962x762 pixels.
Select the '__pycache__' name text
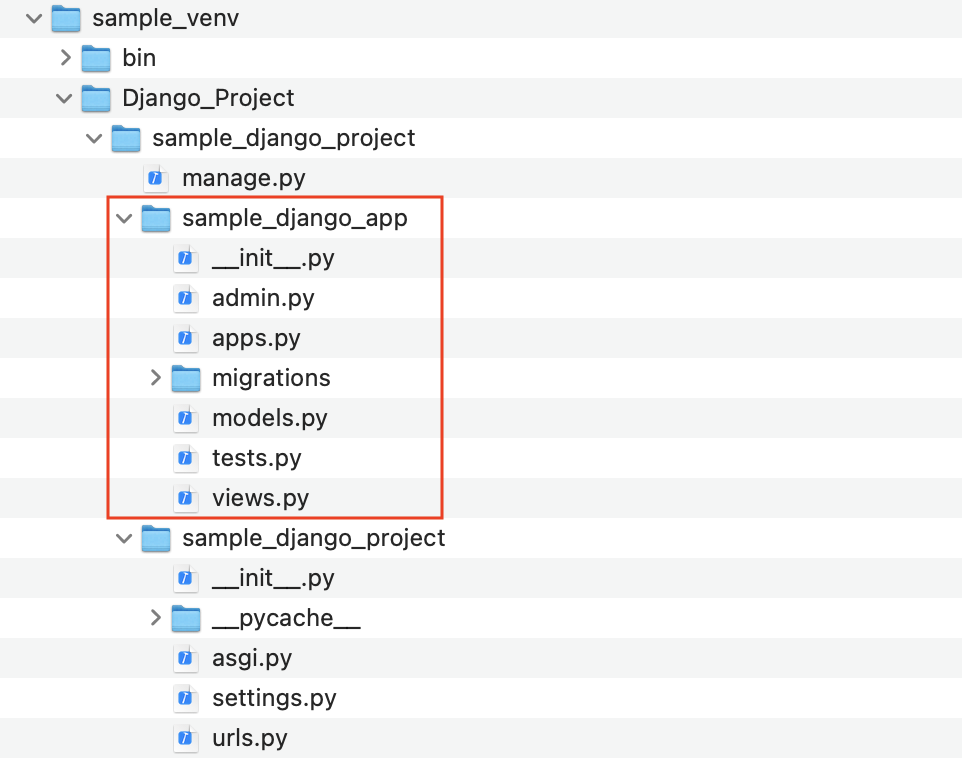click(x=287, y=618)
